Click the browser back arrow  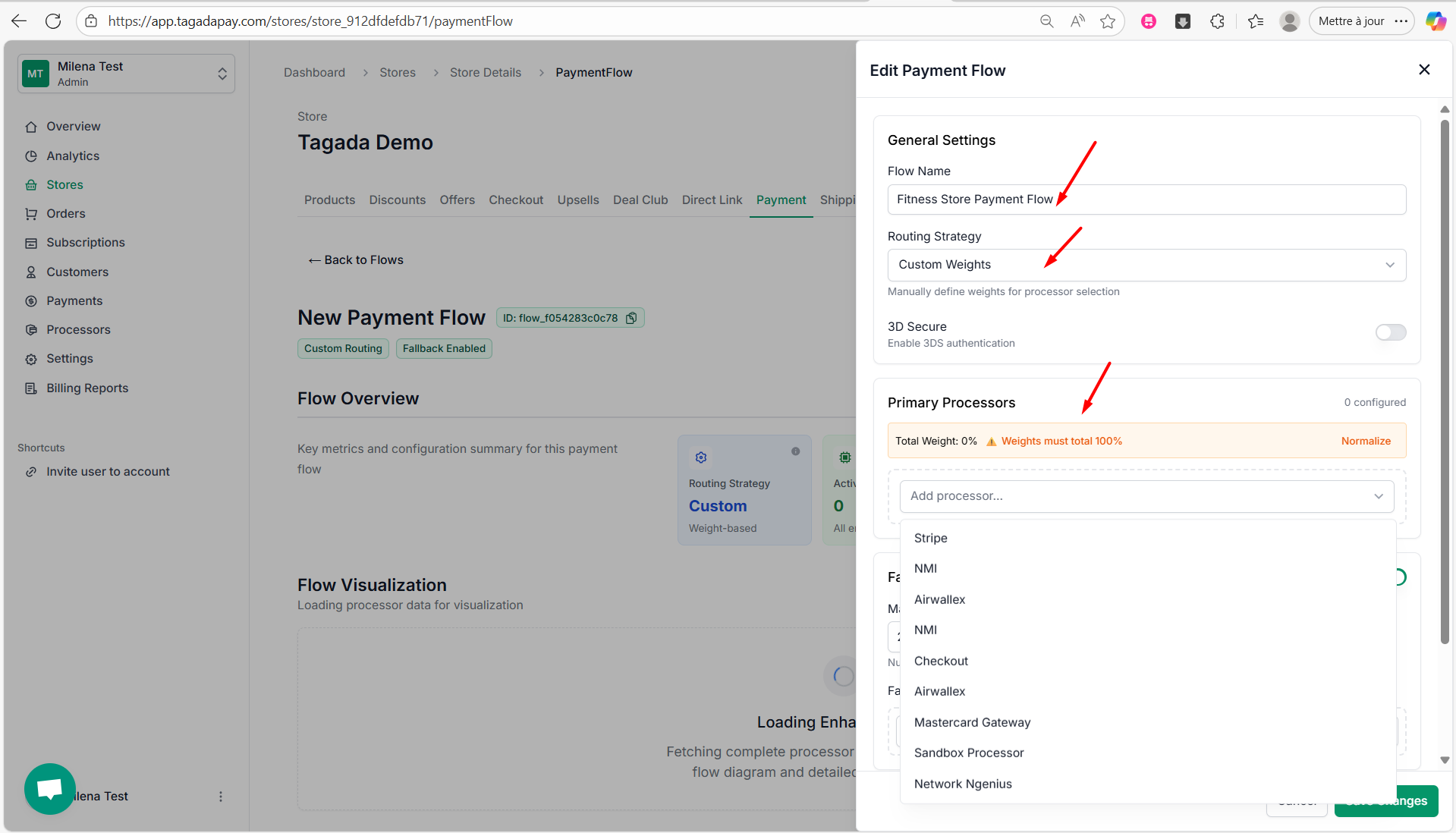(19, 21)
